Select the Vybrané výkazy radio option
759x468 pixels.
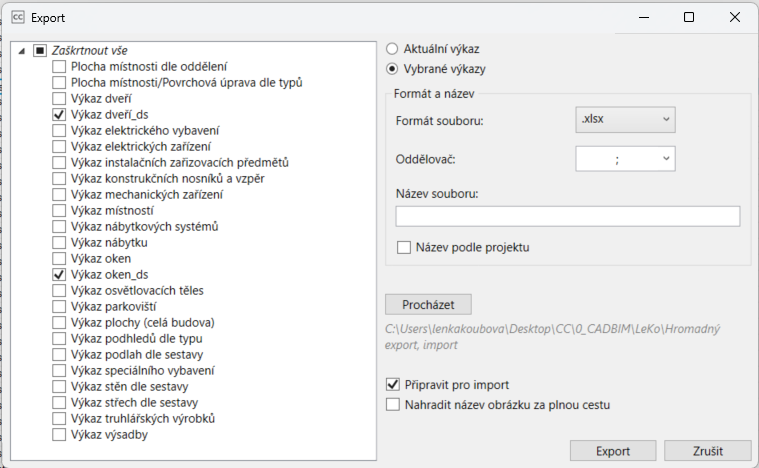coord(392,69)
